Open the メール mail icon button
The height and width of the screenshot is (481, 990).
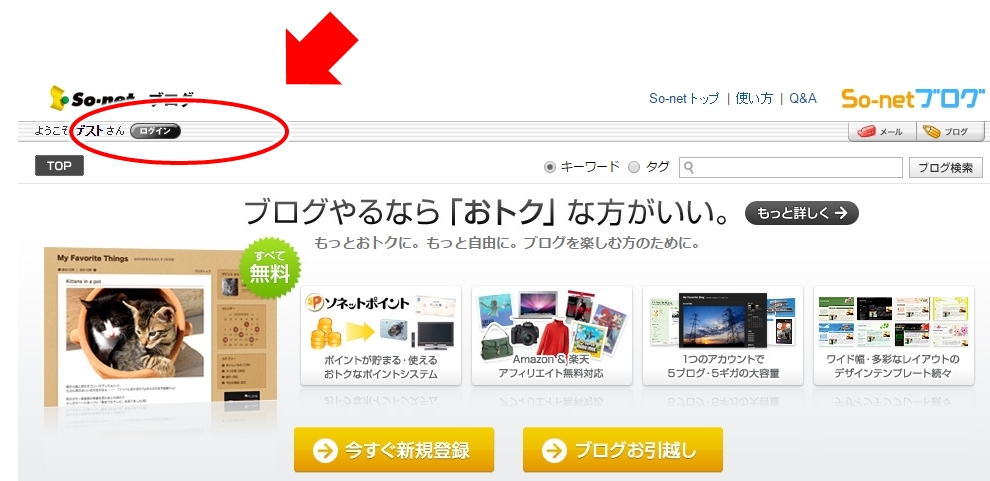(882, 131)
